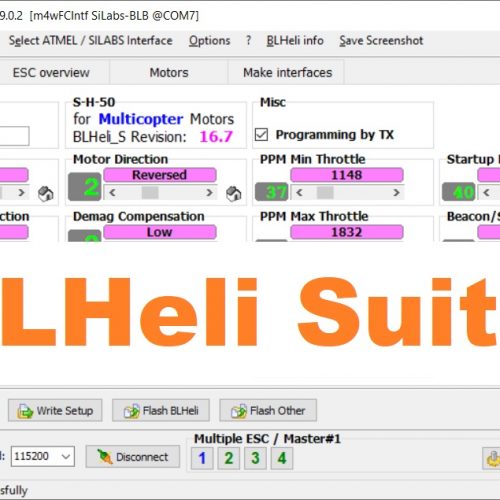The width and height of the screenshot is (500, 500).
Task: Click Flash BLHeli button's chip icon
Action: coord(132,411)
